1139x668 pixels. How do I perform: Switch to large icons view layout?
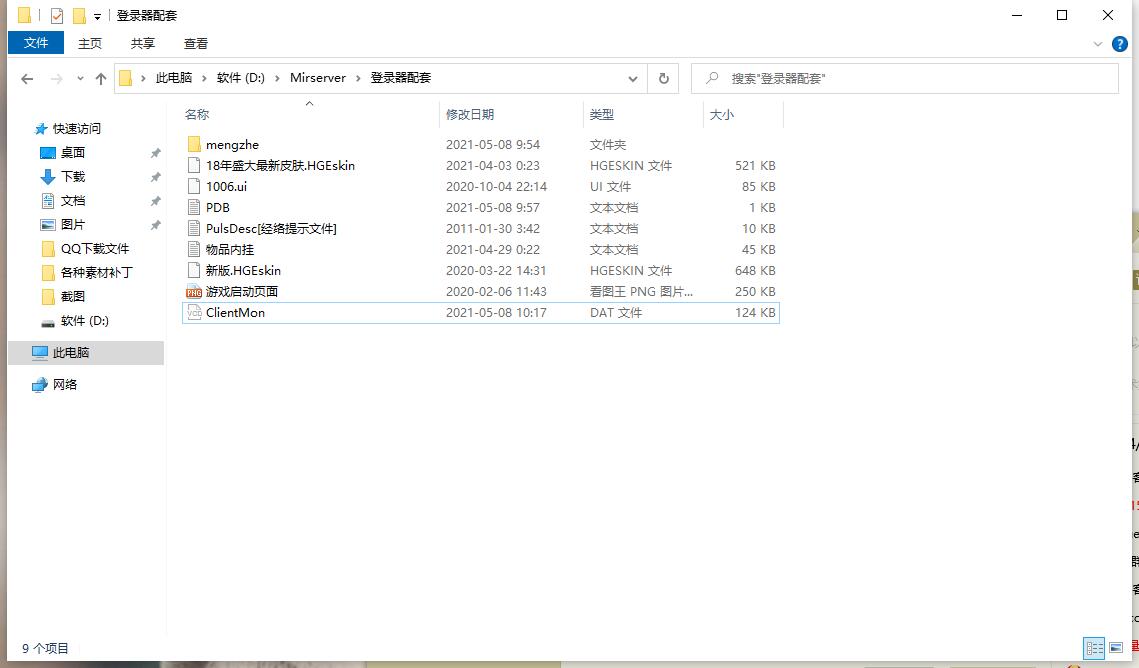pyautogui.click(x=1116, y=648)
